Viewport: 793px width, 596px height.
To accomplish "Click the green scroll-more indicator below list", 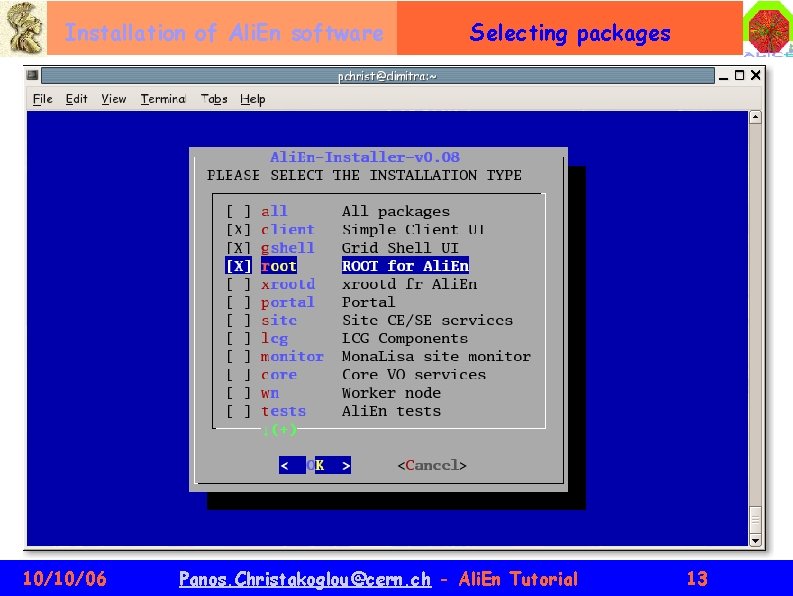I will pos(280,430).
